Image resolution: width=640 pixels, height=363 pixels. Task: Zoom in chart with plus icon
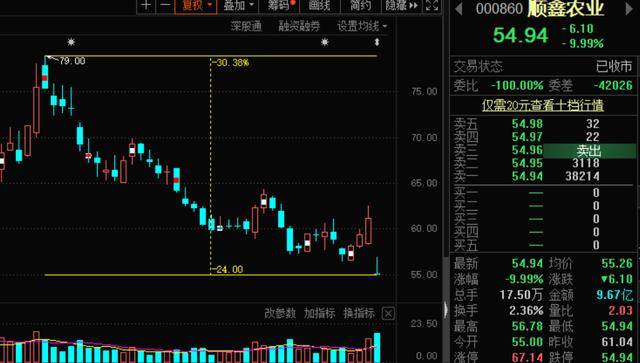[146, 6]
